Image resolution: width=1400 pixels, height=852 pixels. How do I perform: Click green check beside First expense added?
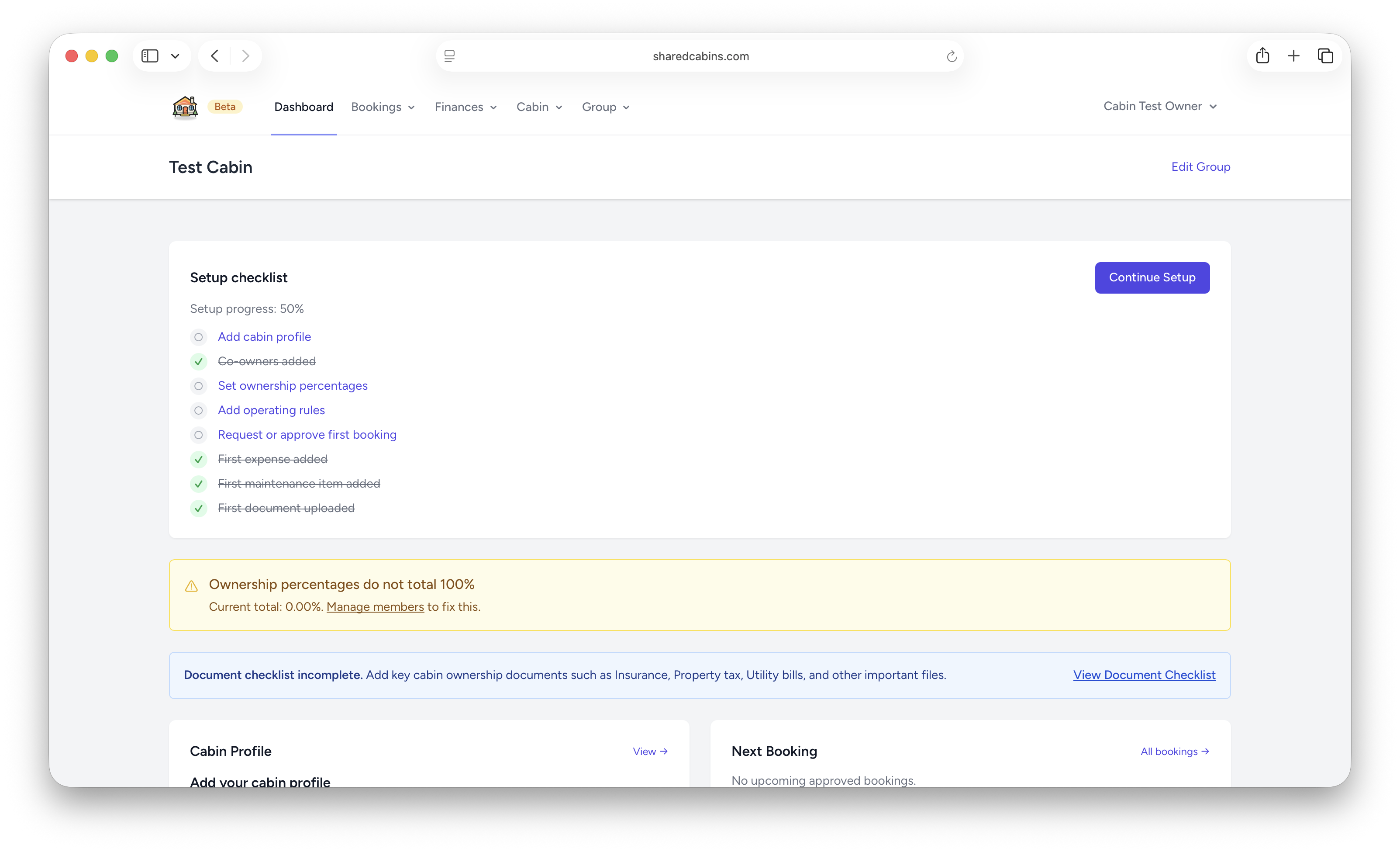coord(198,459)
